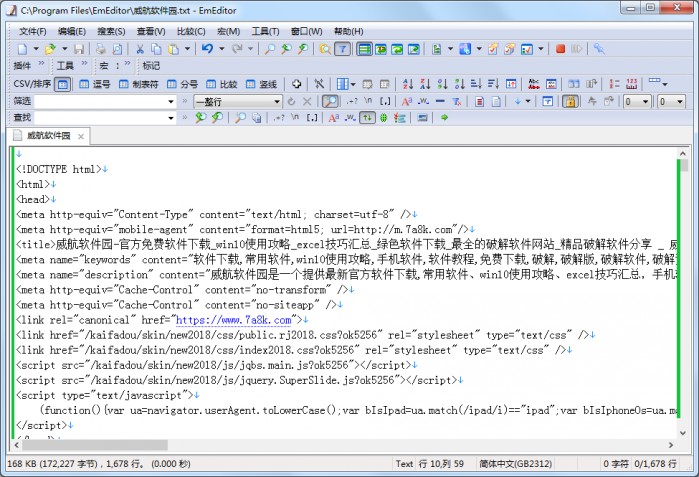Click 行 10,列 59 in status bar
Screen dimensions: 699x477
[x=441, y=464]
